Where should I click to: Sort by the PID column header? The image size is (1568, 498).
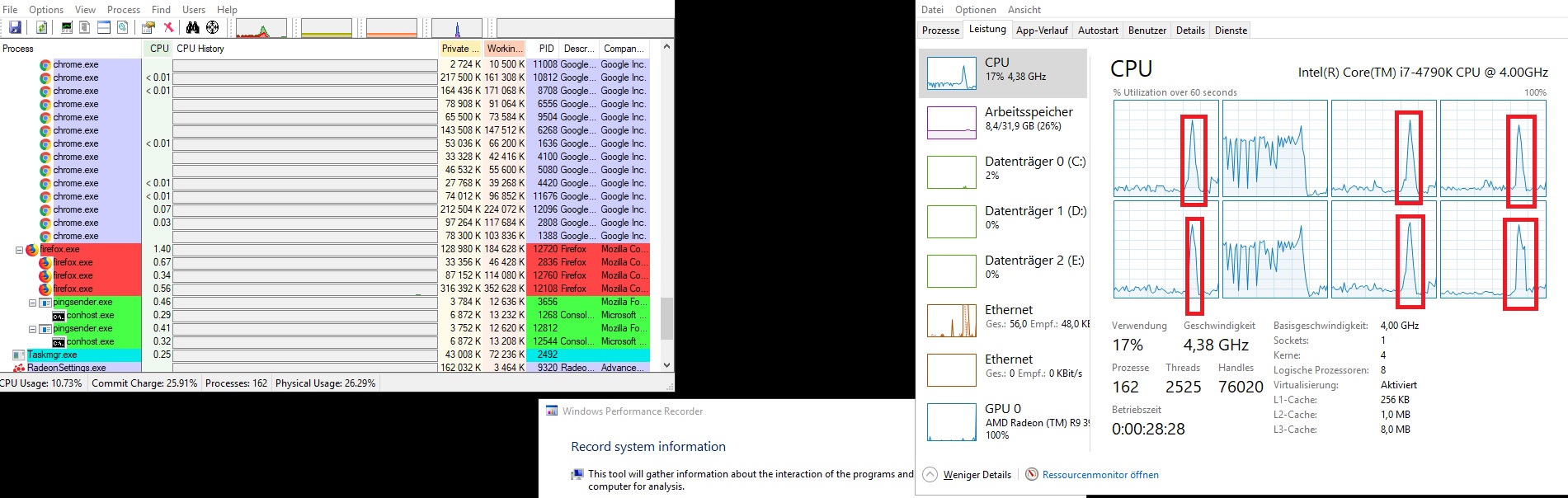[x=545, y=49]
